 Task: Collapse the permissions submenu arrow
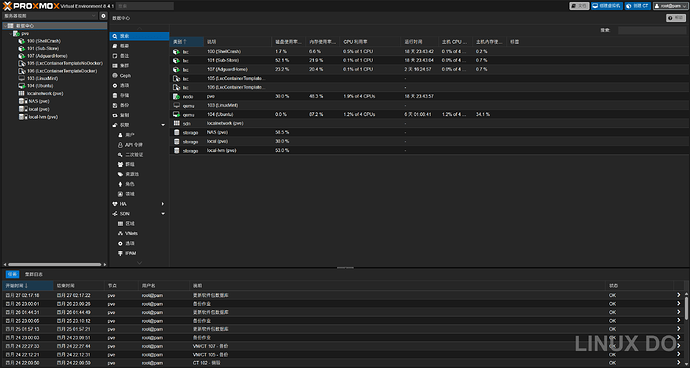point(163,125)
